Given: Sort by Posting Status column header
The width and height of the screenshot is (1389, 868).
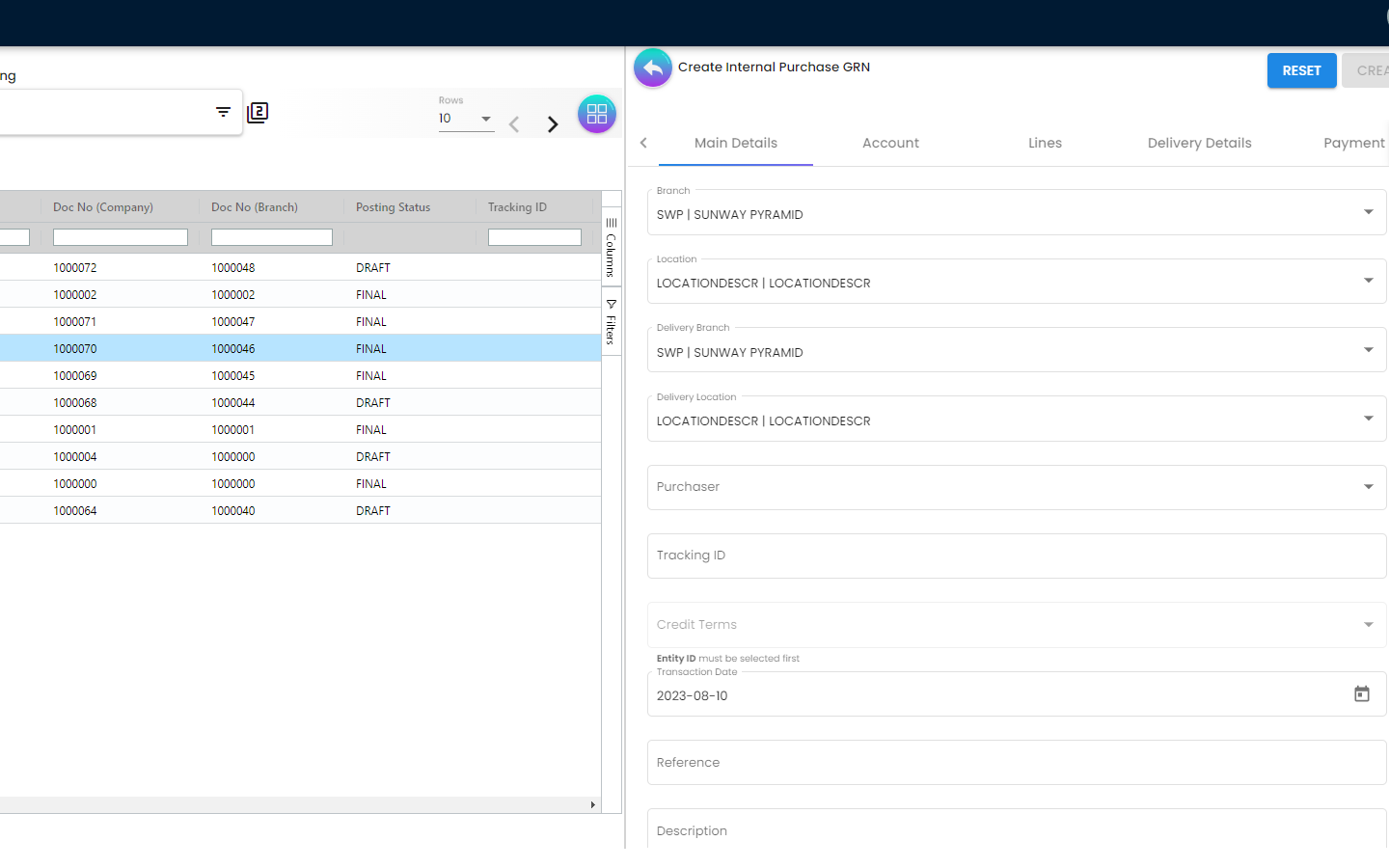Looking at the screenshot, I should (393, 207).
